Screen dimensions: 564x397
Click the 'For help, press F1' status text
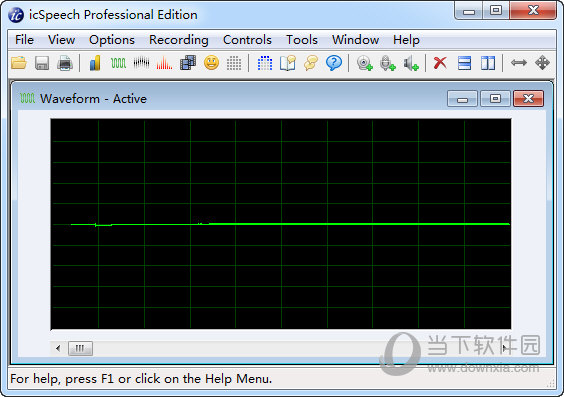(x=141, y=379)
